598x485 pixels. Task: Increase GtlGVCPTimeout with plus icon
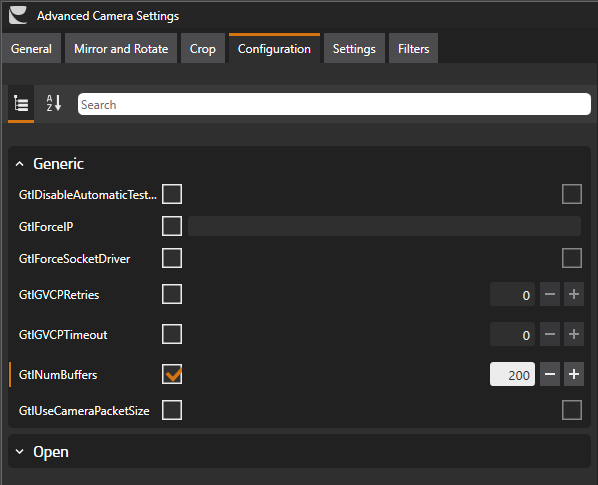pyautogui.click(x=574, y=334)
